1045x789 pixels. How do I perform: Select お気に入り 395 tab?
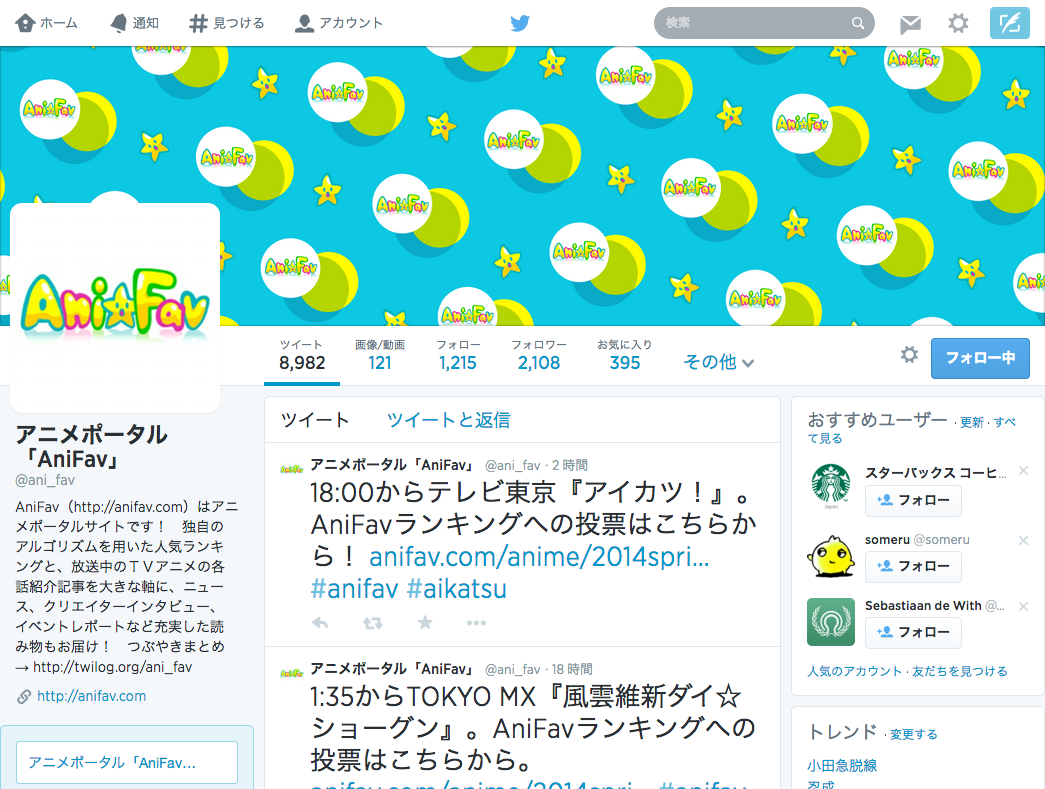624,355
